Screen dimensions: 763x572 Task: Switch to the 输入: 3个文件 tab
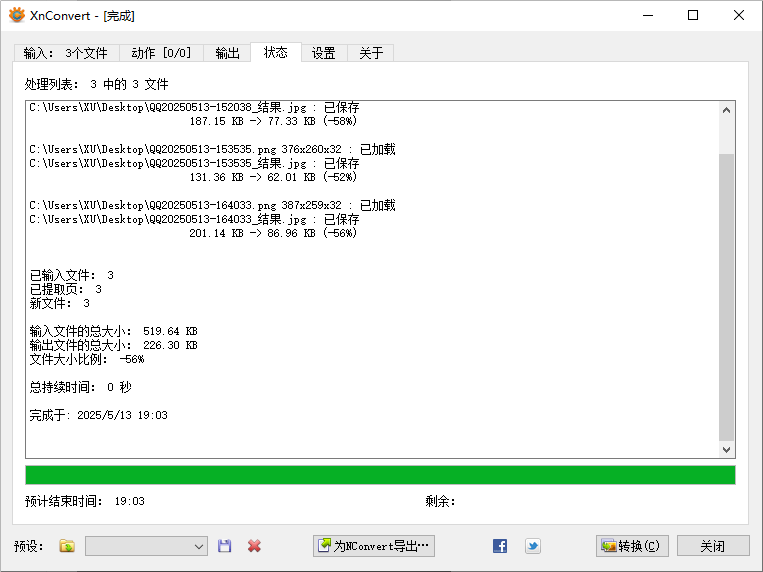pyautogui.click(x=66, y=53)
